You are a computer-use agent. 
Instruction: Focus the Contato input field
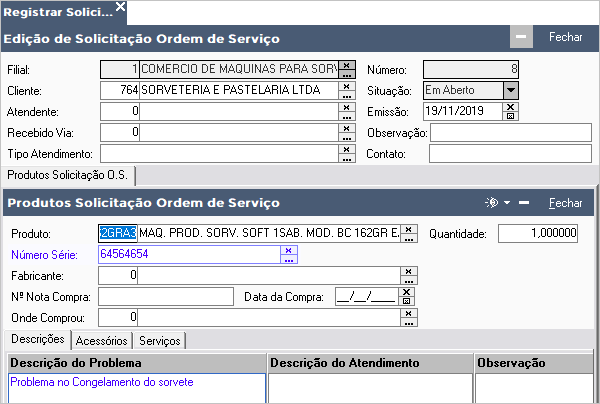click(510, 154)
